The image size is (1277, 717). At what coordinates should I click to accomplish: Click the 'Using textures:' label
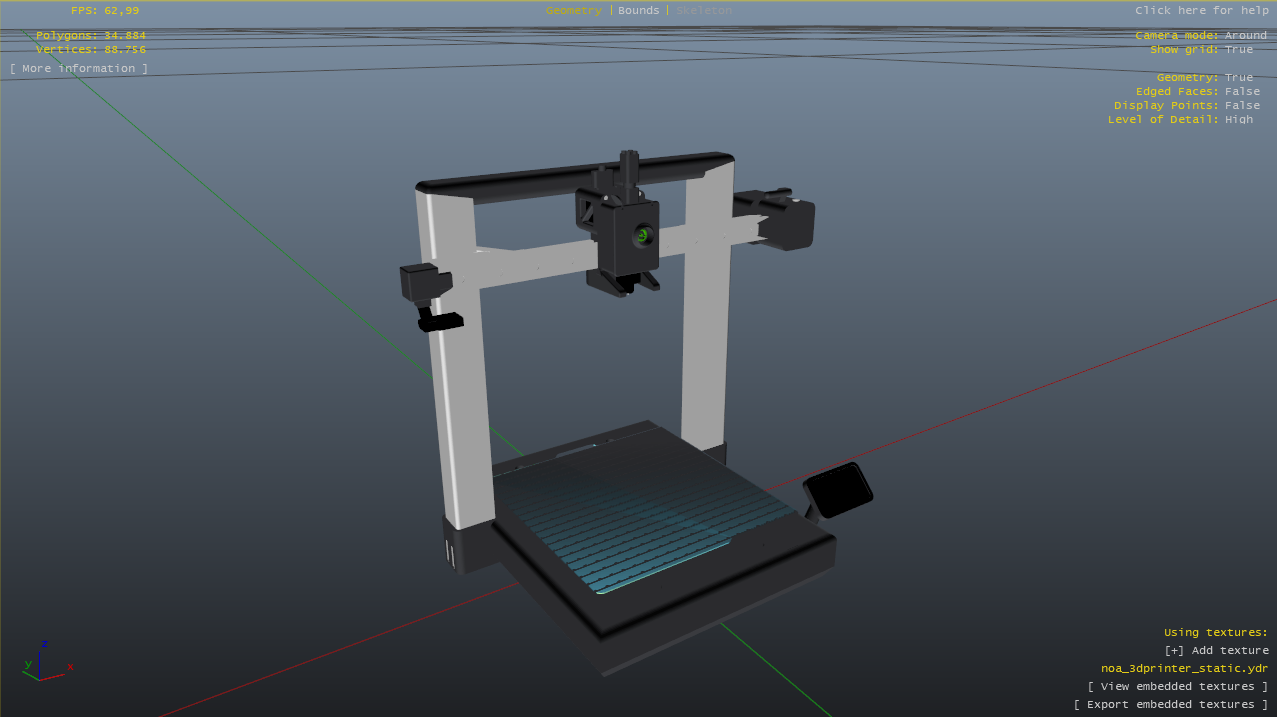tap(1216, 632)
